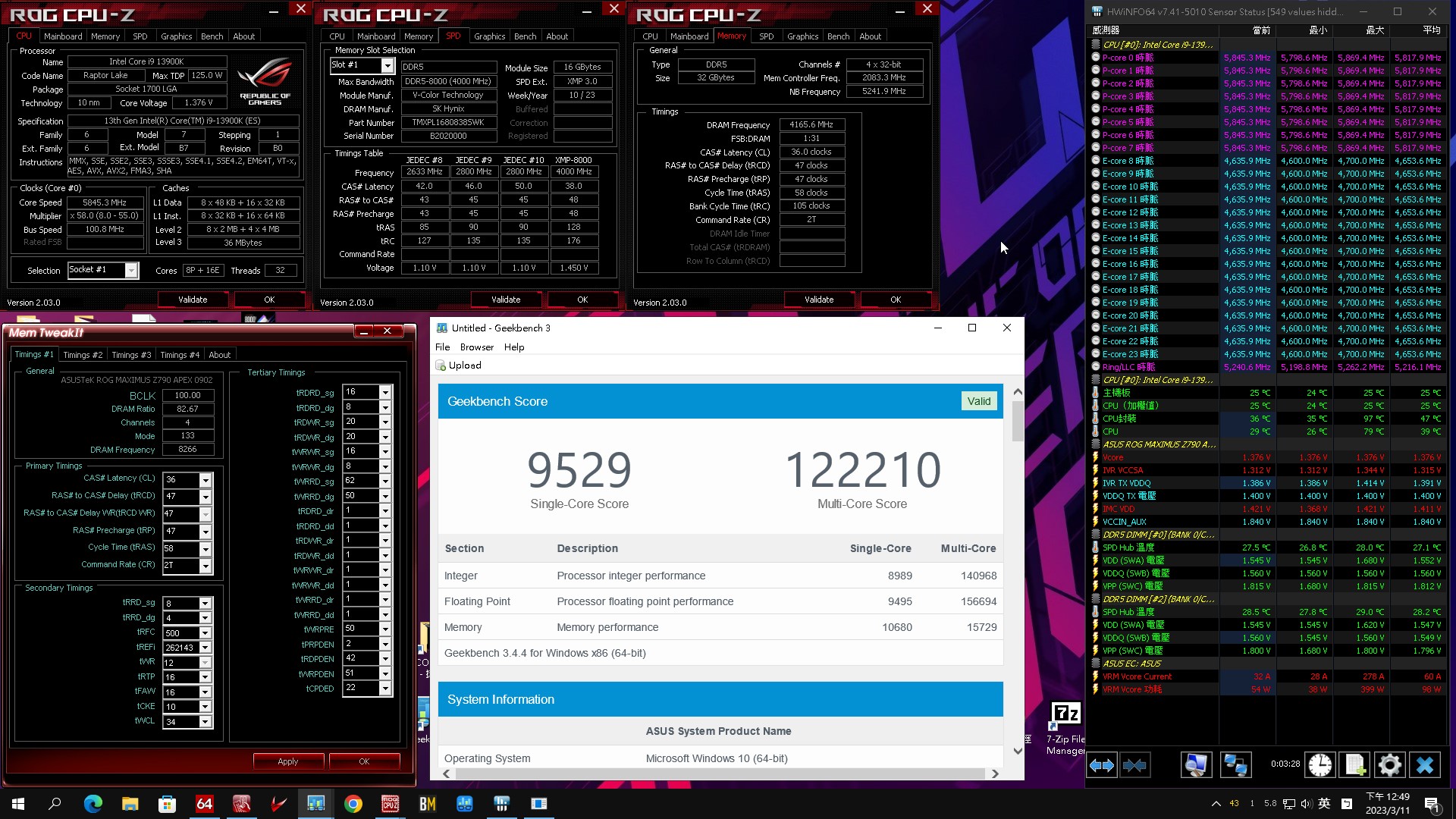Screen dimensions: 1456x819
Task: Click network icon in system tray
Action: [x=1289, y=804]
